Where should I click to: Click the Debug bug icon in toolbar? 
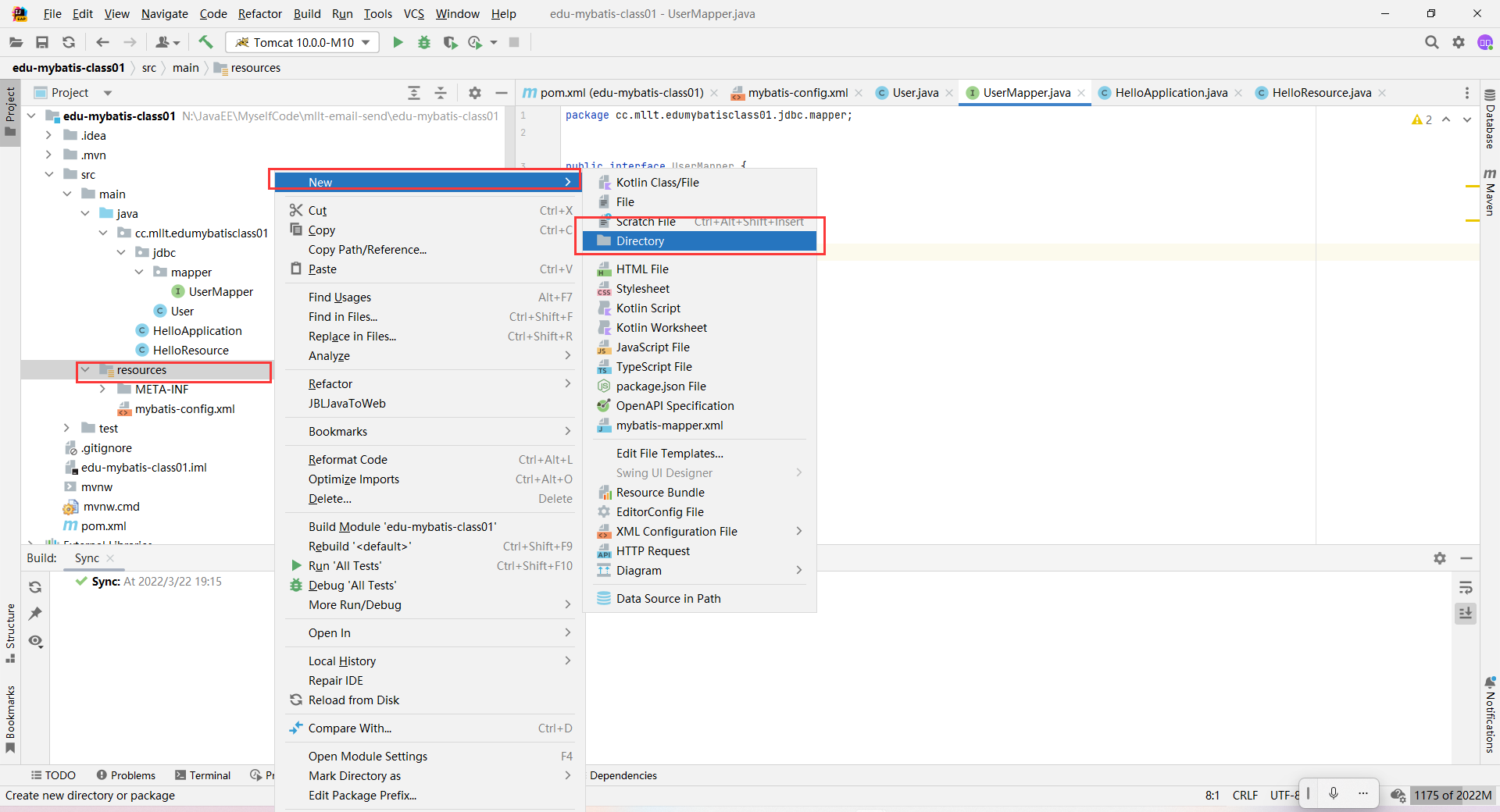[x=424, y=42]
